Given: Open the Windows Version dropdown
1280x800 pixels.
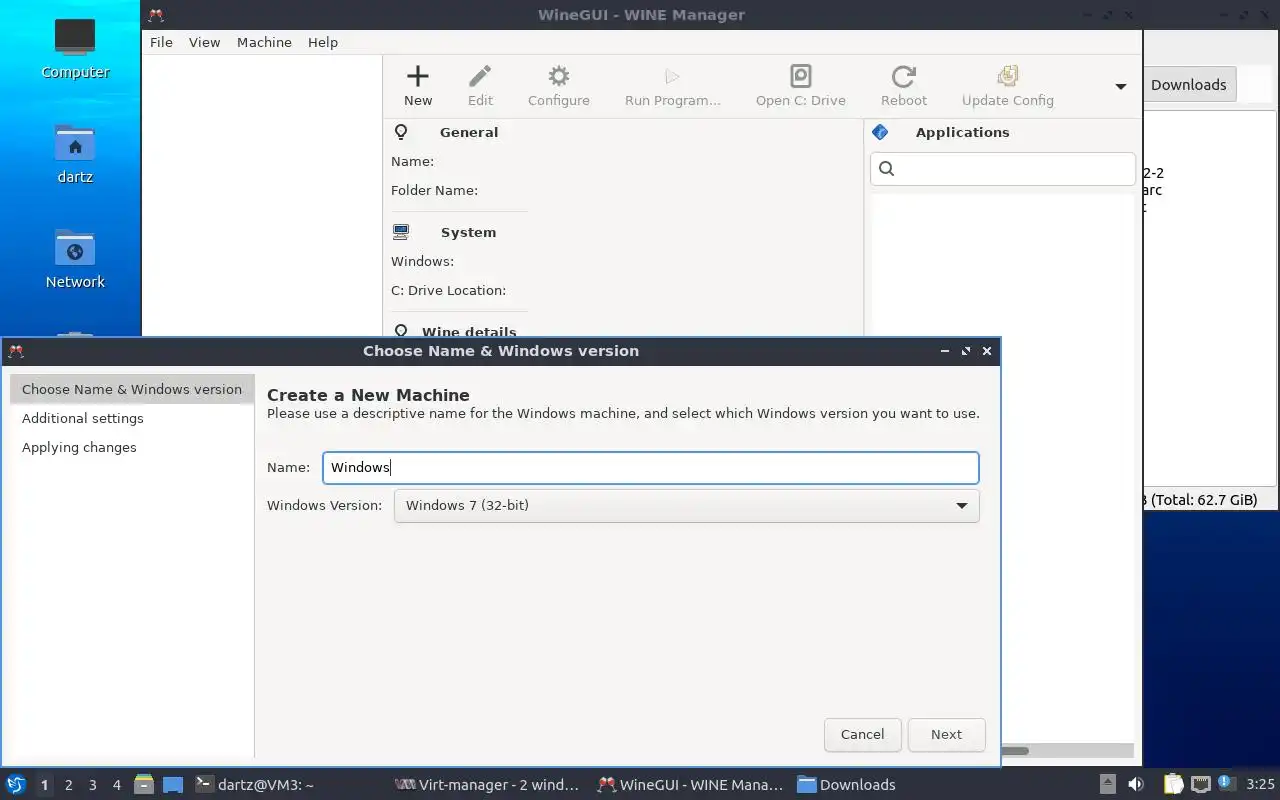Looking at the screenshot, I should click(x=686, y=505).
